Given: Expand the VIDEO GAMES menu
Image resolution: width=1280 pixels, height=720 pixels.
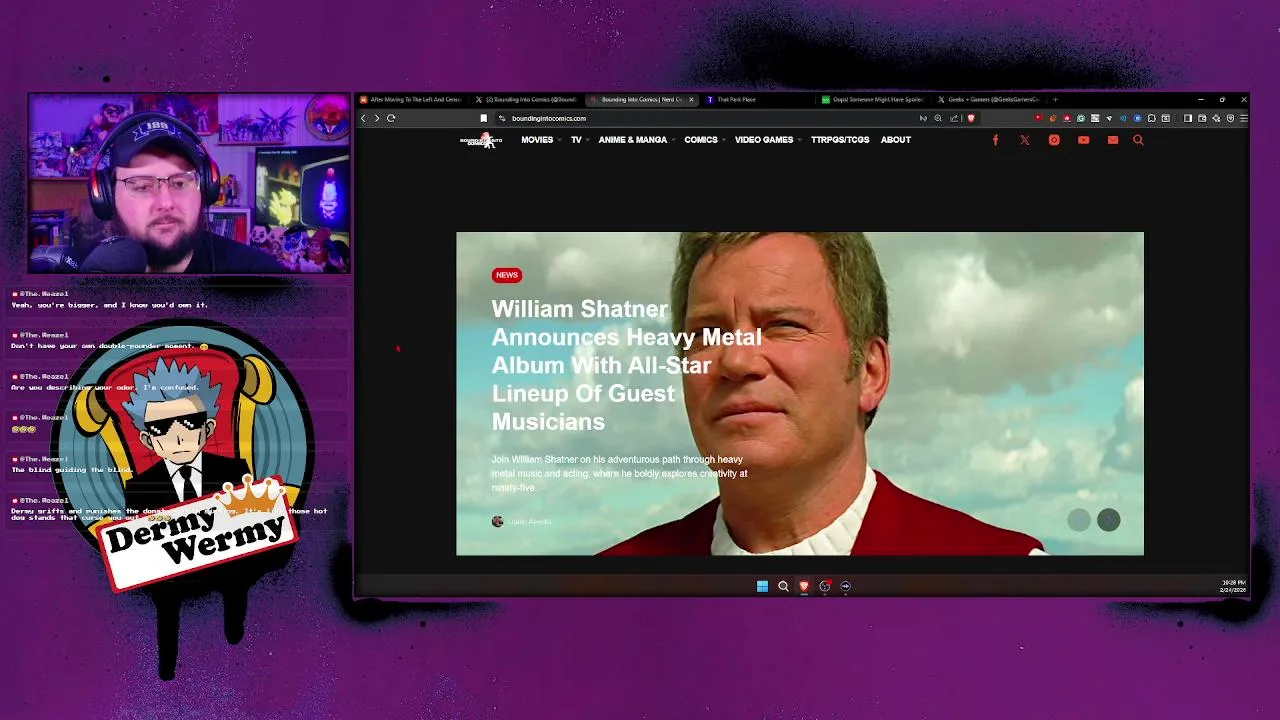Looking at the screenshot, I should coord(767,140).
